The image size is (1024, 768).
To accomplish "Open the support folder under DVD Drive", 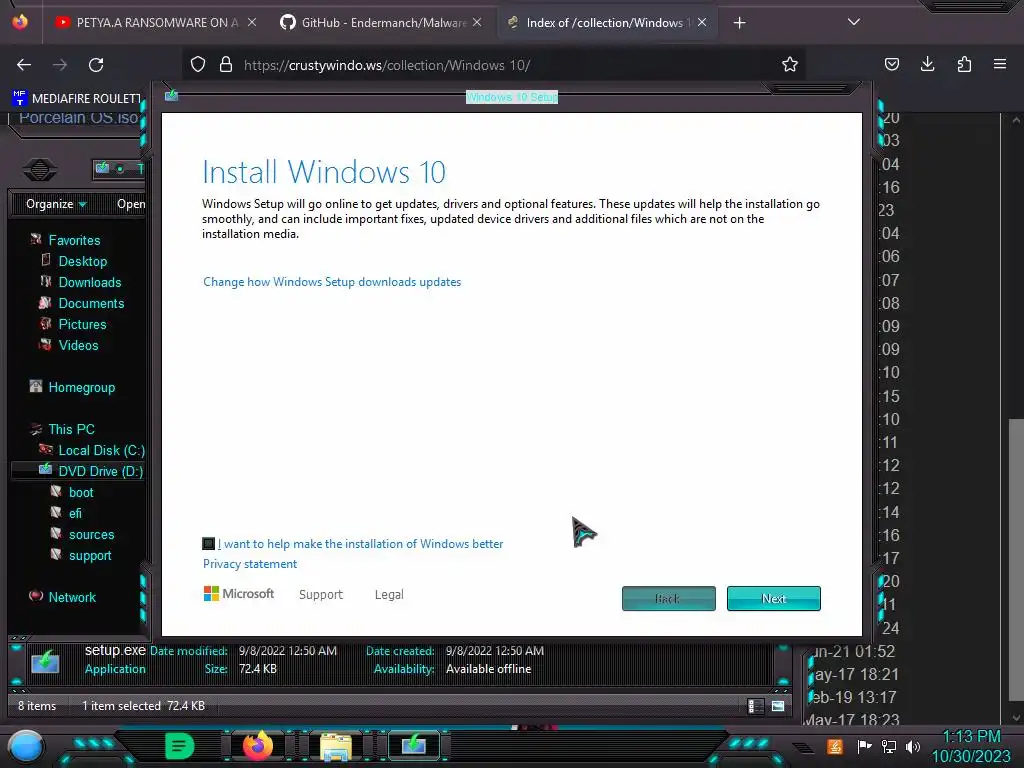I will (90, 555).
